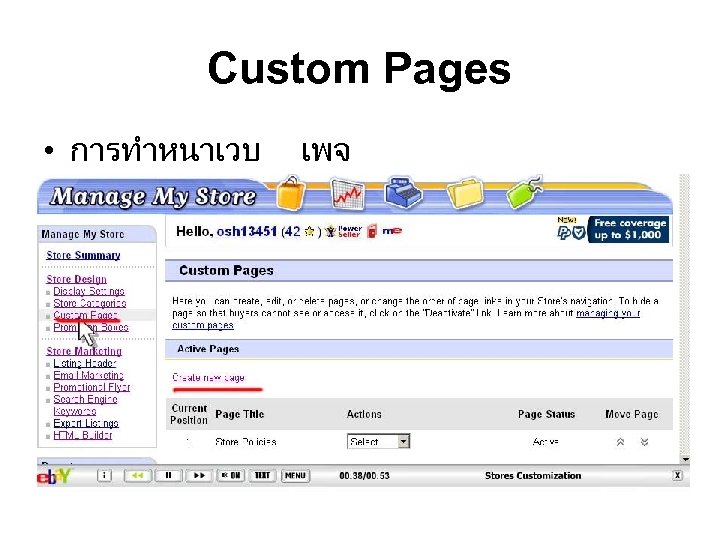The image size is (720, 540).
Task: Click the red eBay Store door icon
Action: (372, 231)
